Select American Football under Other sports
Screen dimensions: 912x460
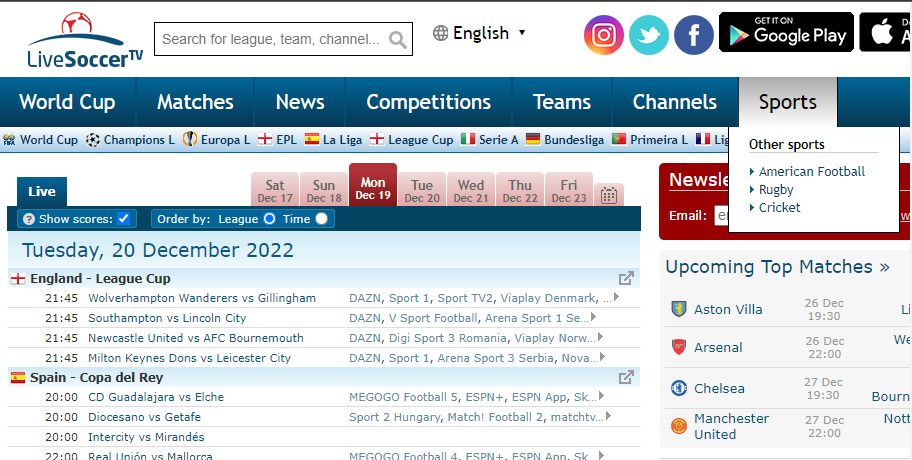[811, 172]
